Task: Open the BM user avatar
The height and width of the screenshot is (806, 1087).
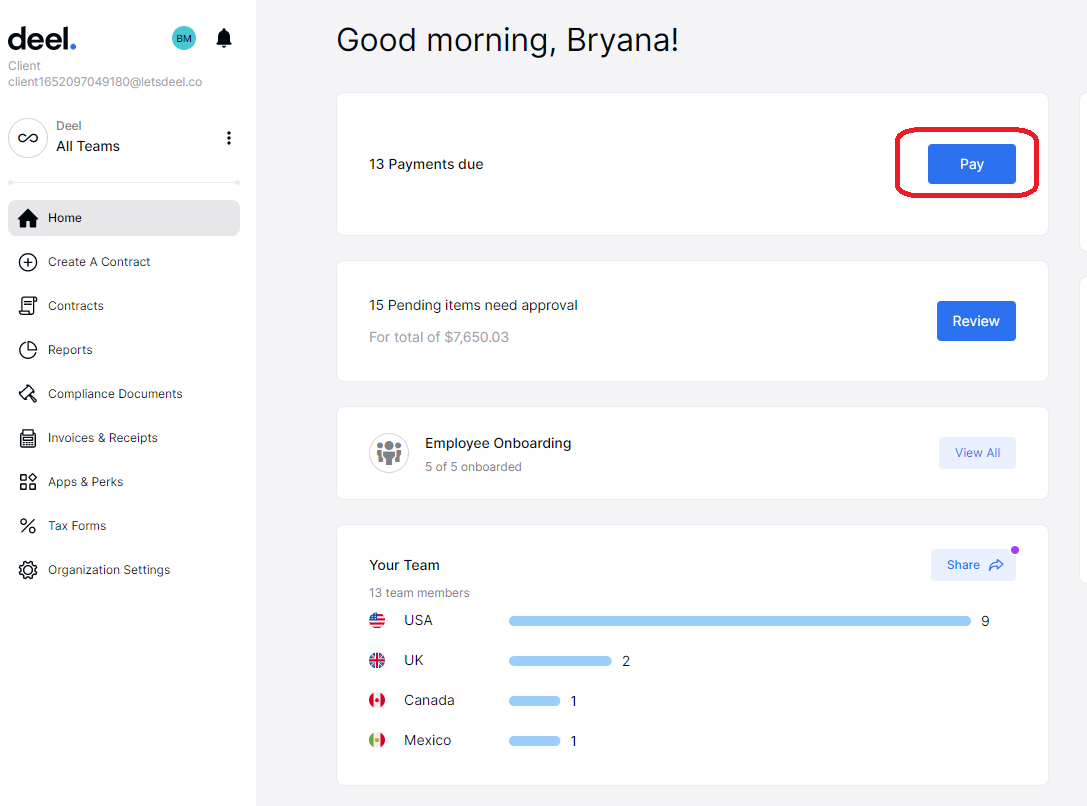Action: tap(184, 38)
